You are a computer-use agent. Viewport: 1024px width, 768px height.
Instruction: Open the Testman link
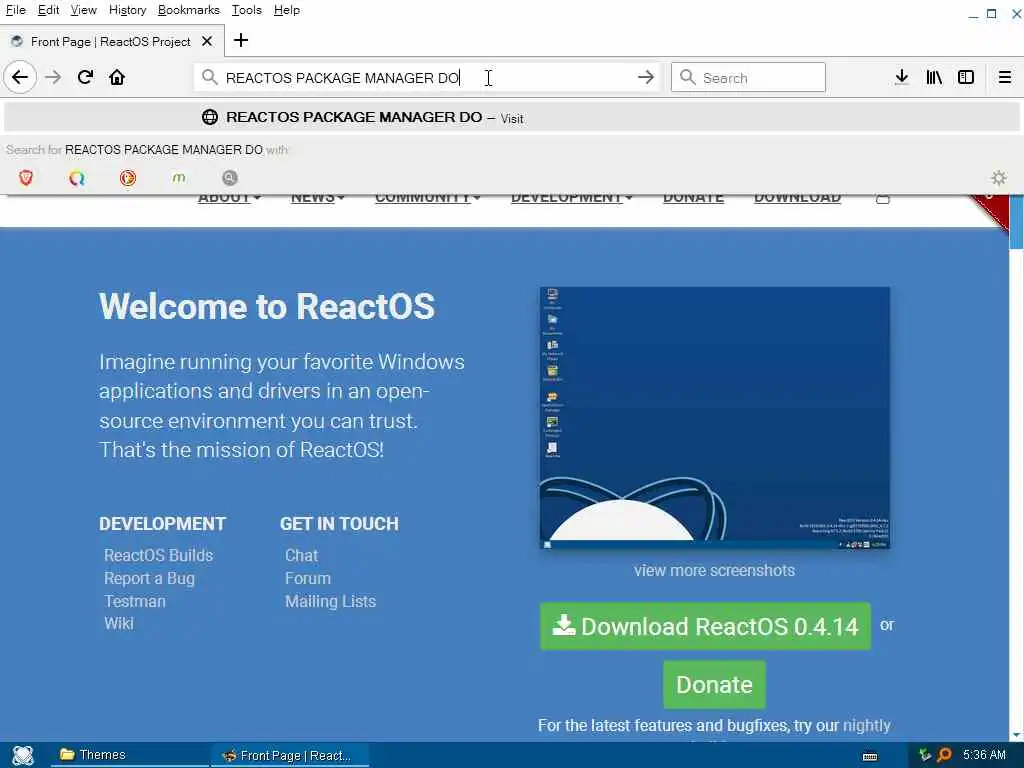pos(135,601)
